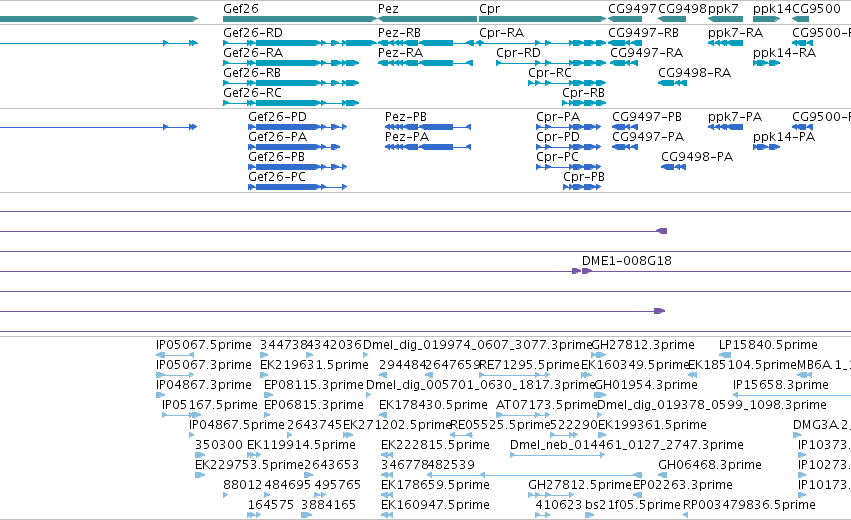Click transcript Pez-RB

pos(399,33)
